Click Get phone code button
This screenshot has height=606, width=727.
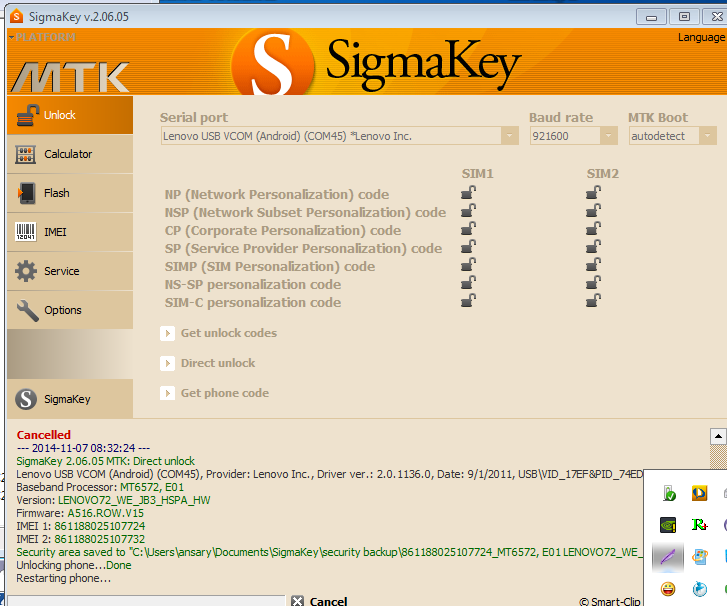(x=215, y=393)
